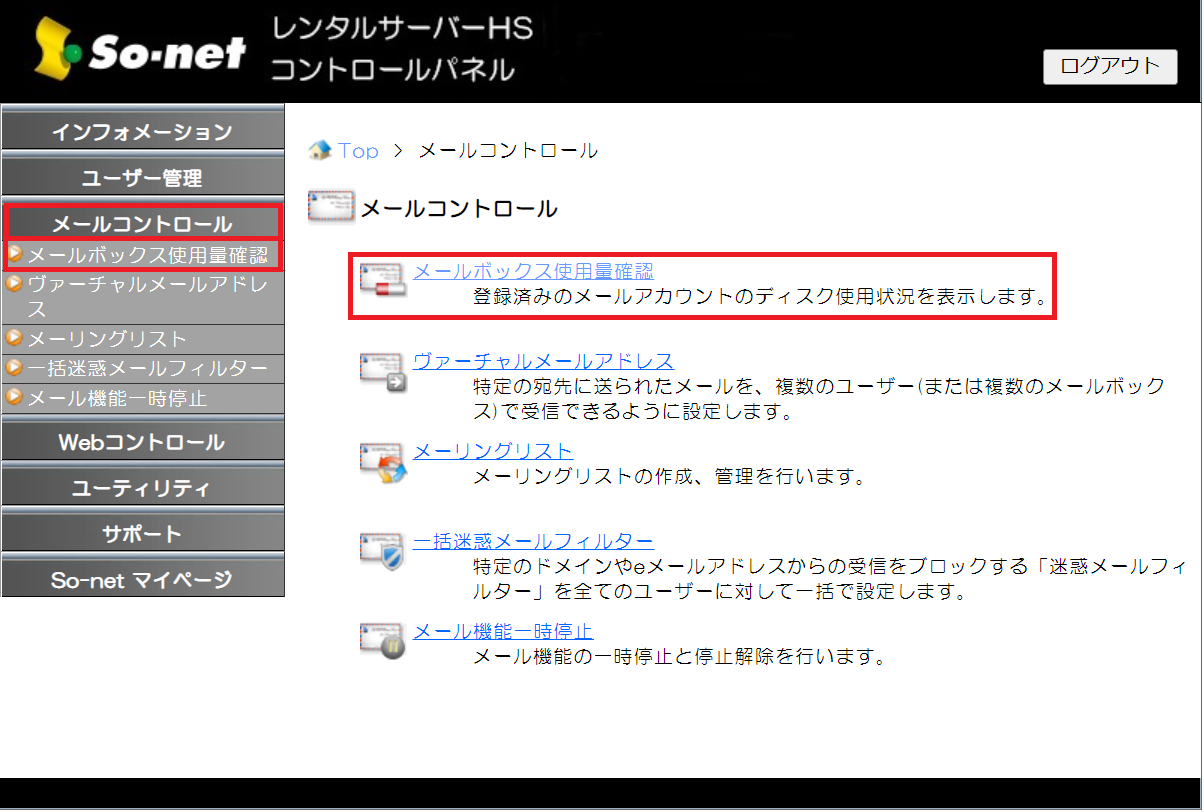The height and width of the screenshot is (812, 1204).
Task: Click the virtual mail address envelope icon
Action: coord(384,371)
